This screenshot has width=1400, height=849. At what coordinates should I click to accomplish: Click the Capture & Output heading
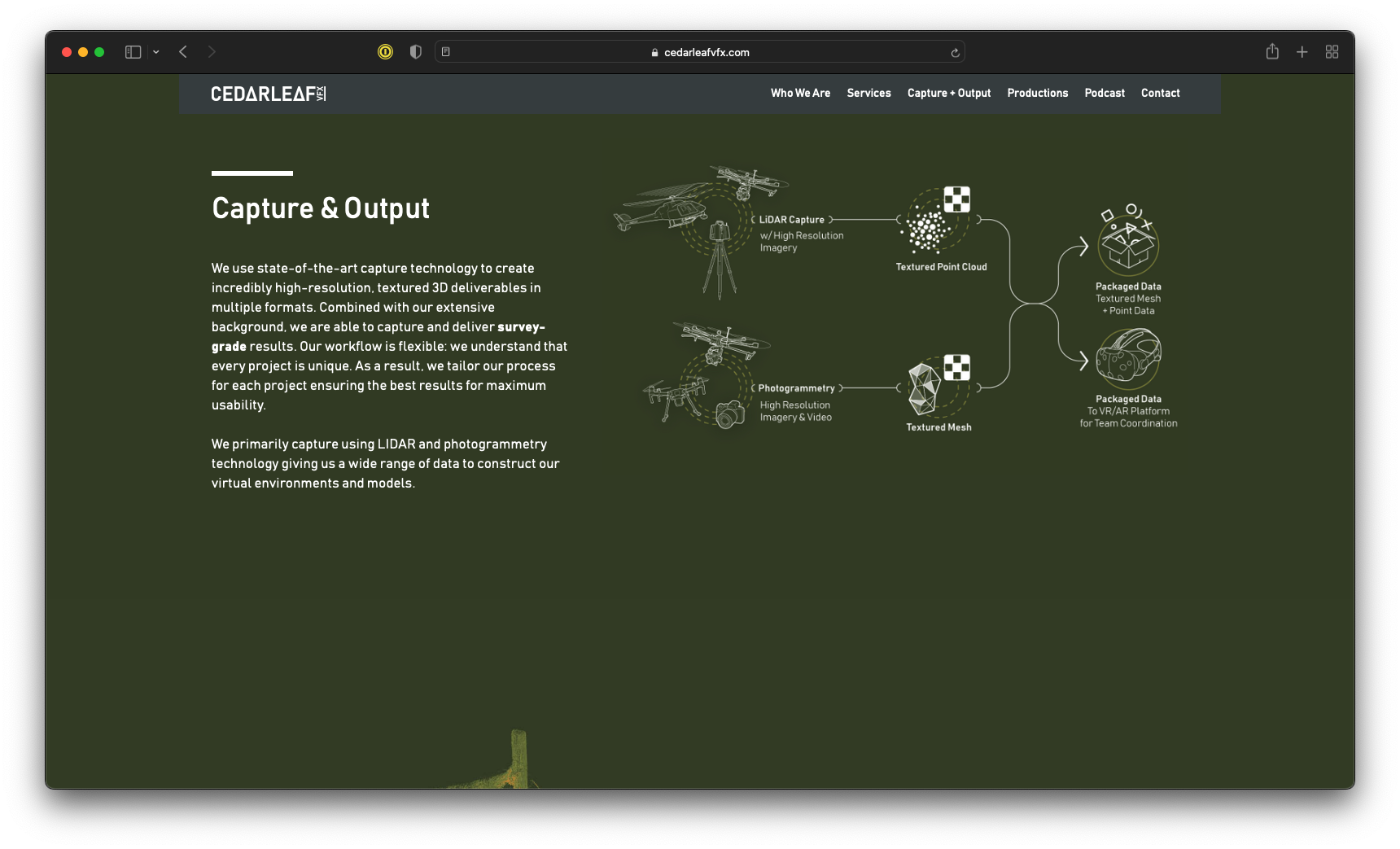(x=321, y=208)
